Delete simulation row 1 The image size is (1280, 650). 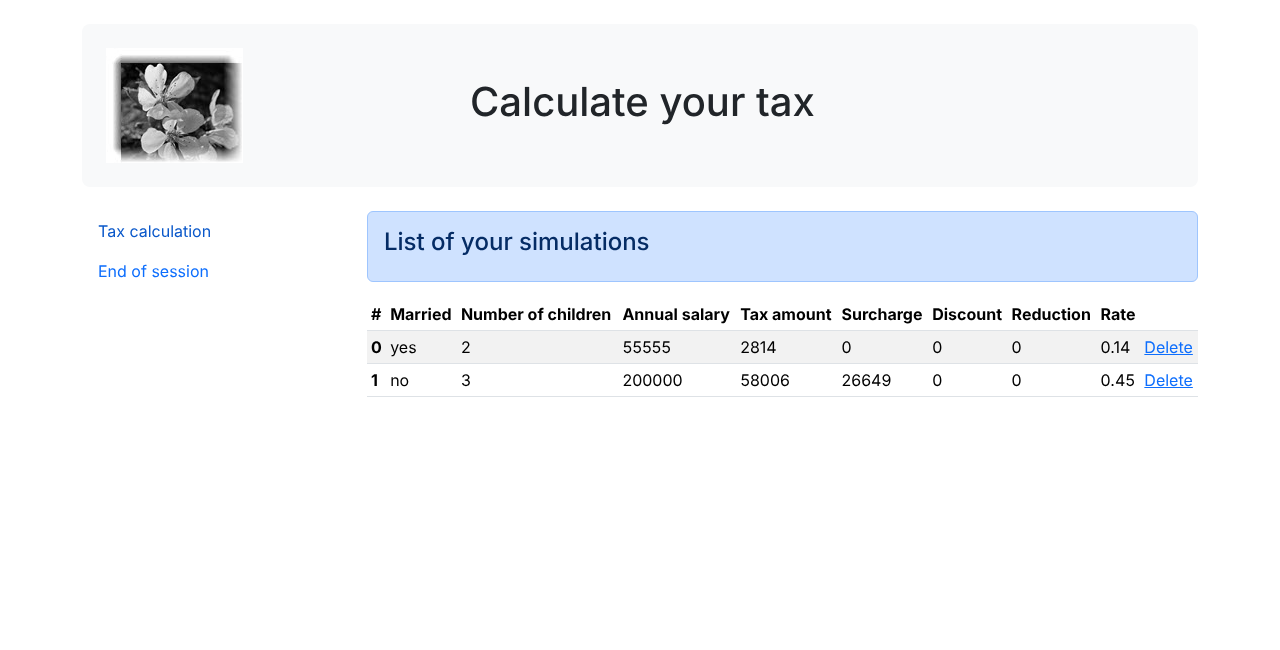click(1168, 380)
